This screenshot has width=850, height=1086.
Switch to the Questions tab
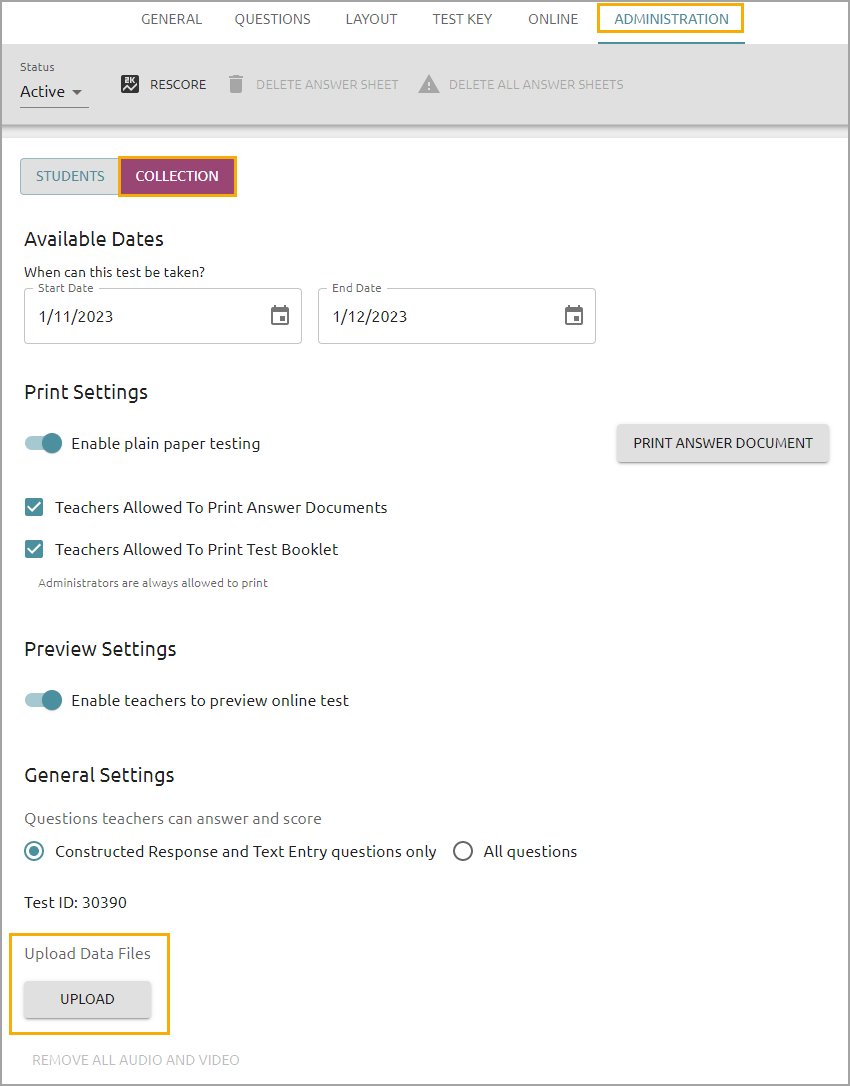coord(272,19)
